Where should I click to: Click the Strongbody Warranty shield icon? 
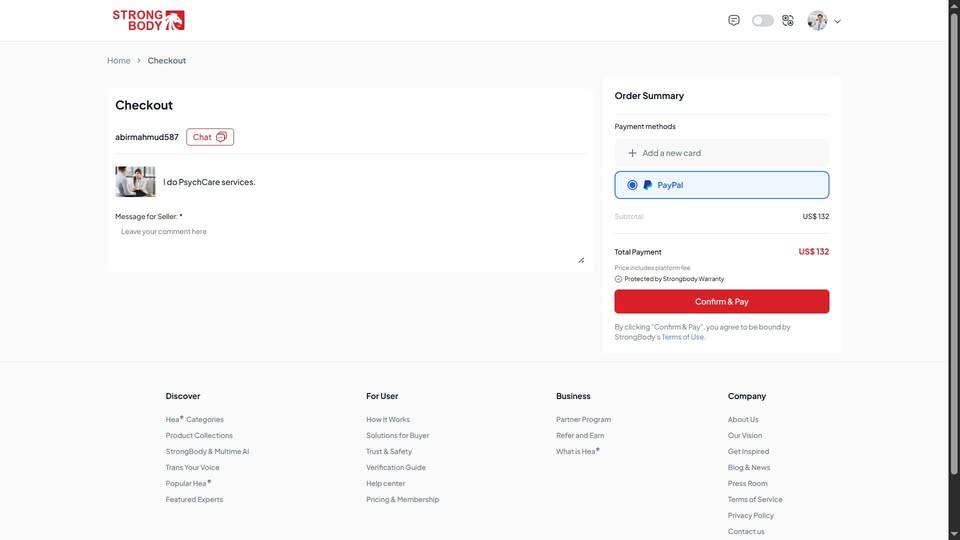click(618, 279)
